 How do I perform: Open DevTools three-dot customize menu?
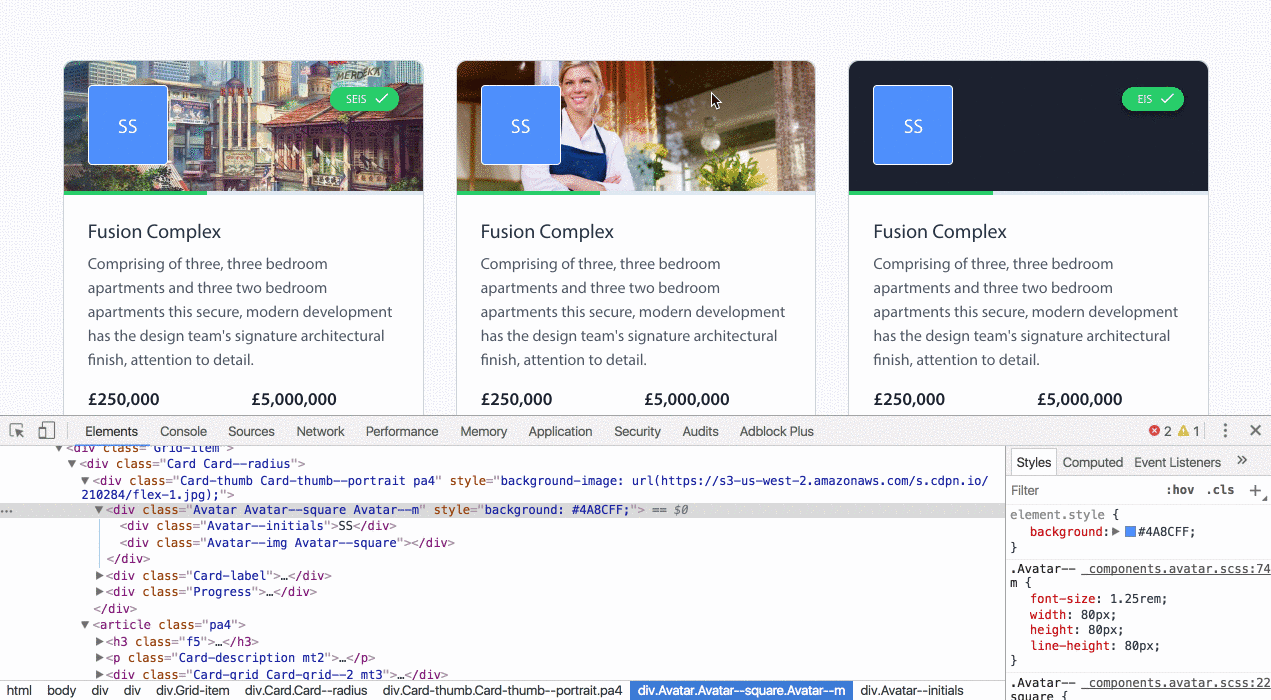click(1225, 431)
